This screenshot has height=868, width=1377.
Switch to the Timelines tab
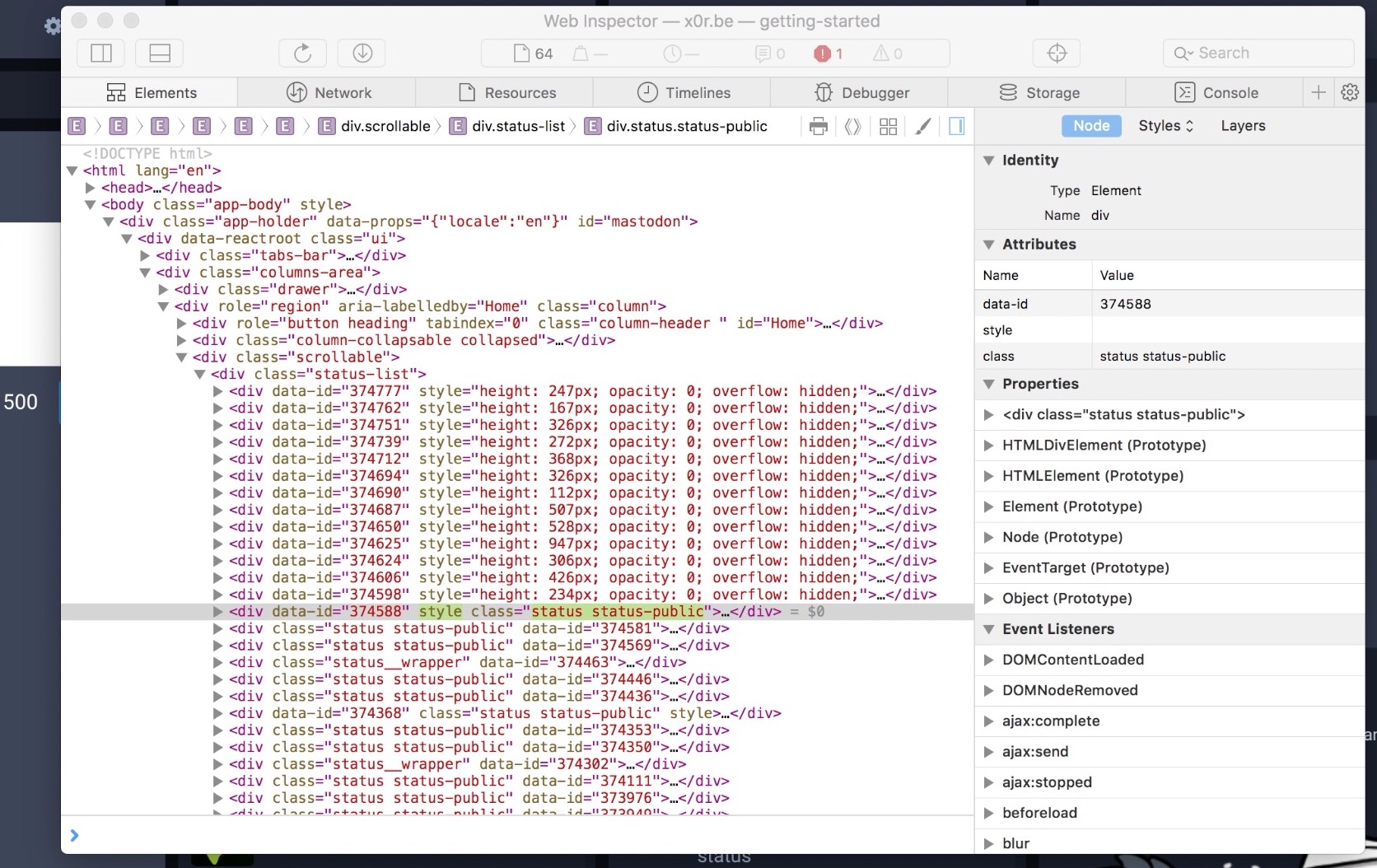[x=683, y=92]
